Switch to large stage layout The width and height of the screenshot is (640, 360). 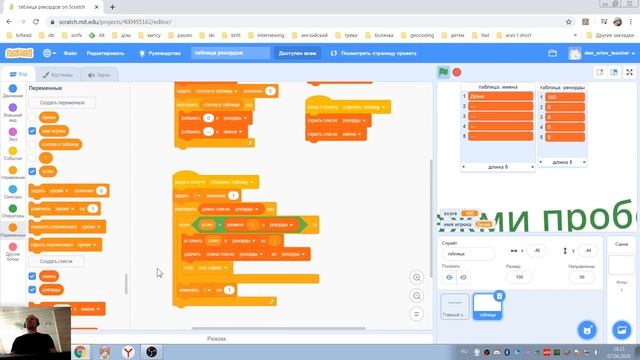point(614,72)
